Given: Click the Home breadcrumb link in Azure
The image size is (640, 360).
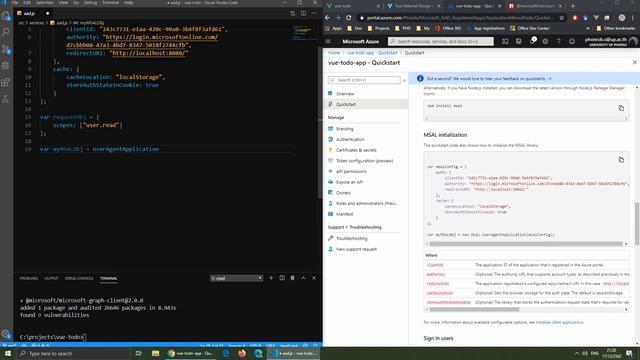Looking at the screenshot, I should [333, 53].
